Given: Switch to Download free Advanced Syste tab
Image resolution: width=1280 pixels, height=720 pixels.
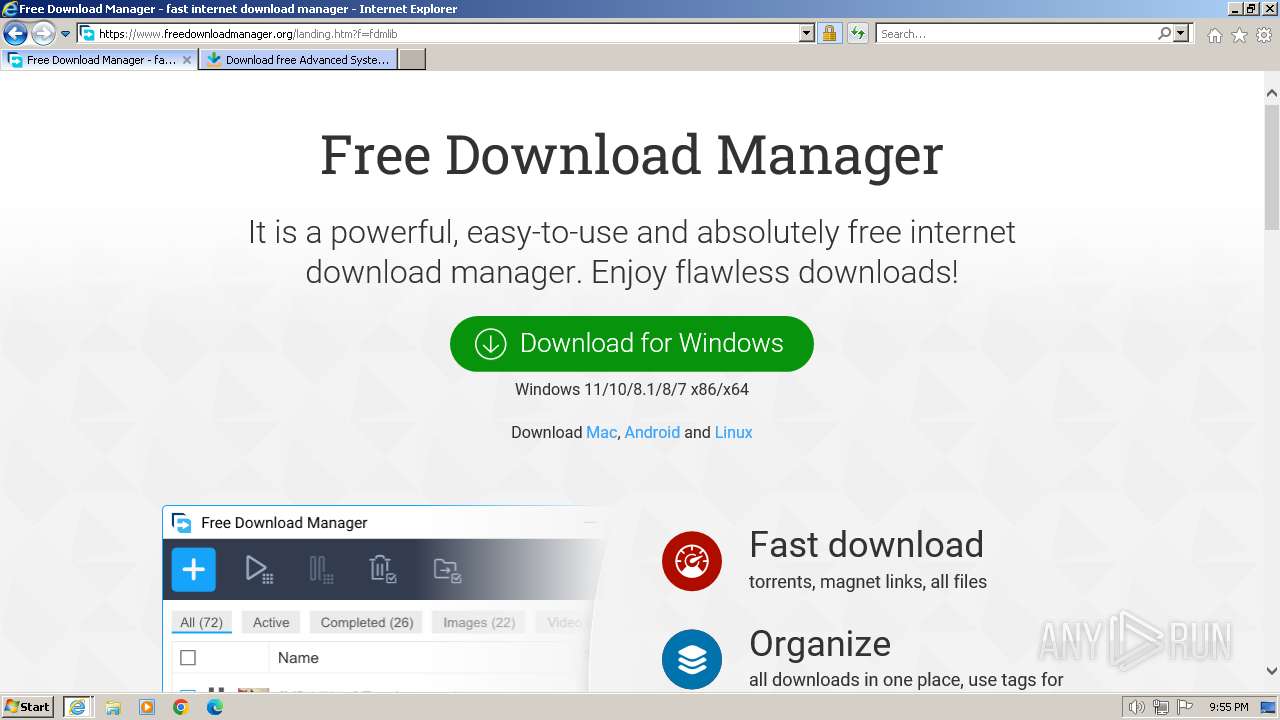Looking at the screenshot, I should (x=298, y=60).
